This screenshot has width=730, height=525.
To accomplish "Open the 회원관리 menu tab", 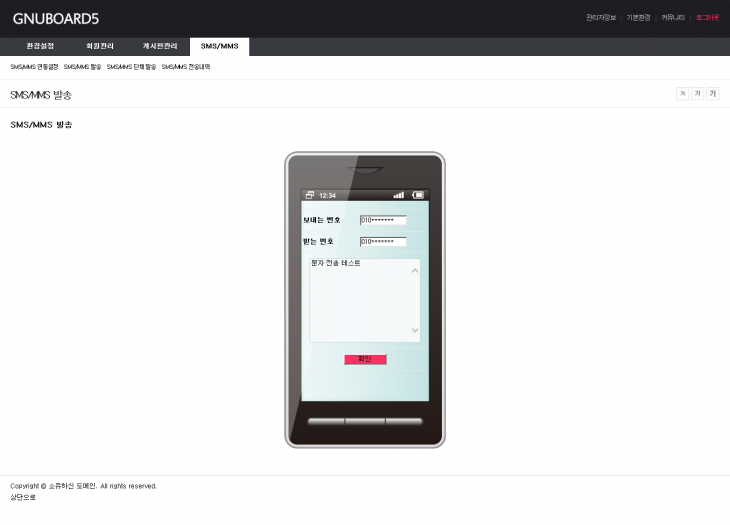I will (x=100, y=47).
